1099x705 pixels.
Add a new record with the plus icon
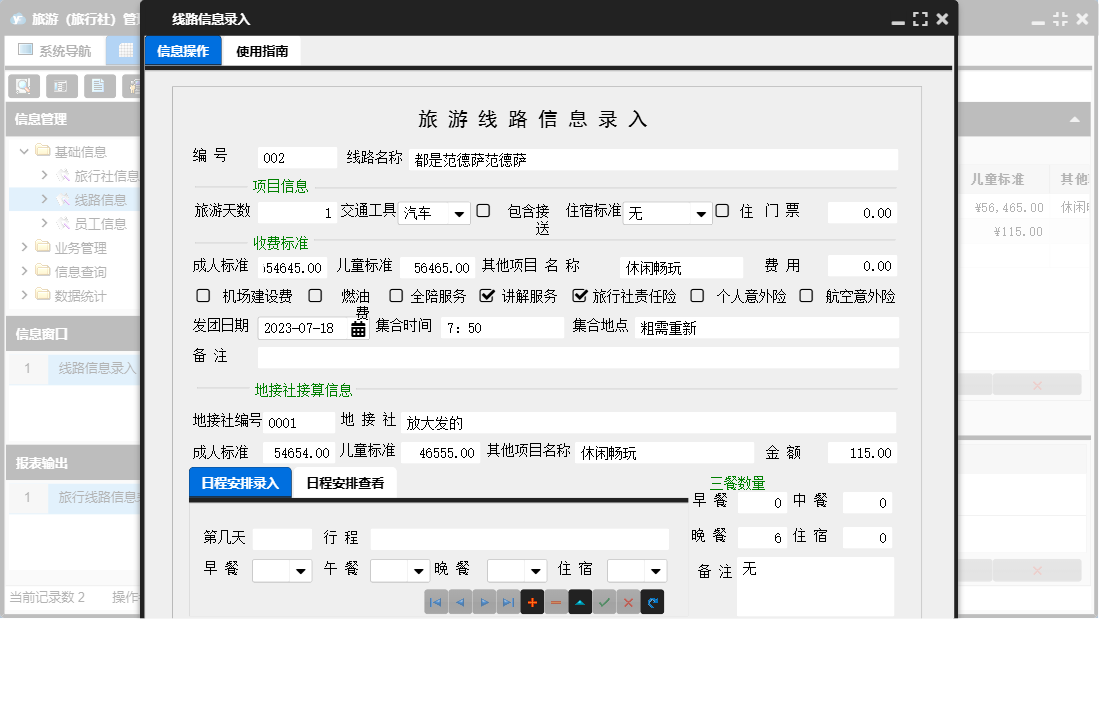(531, 601)
